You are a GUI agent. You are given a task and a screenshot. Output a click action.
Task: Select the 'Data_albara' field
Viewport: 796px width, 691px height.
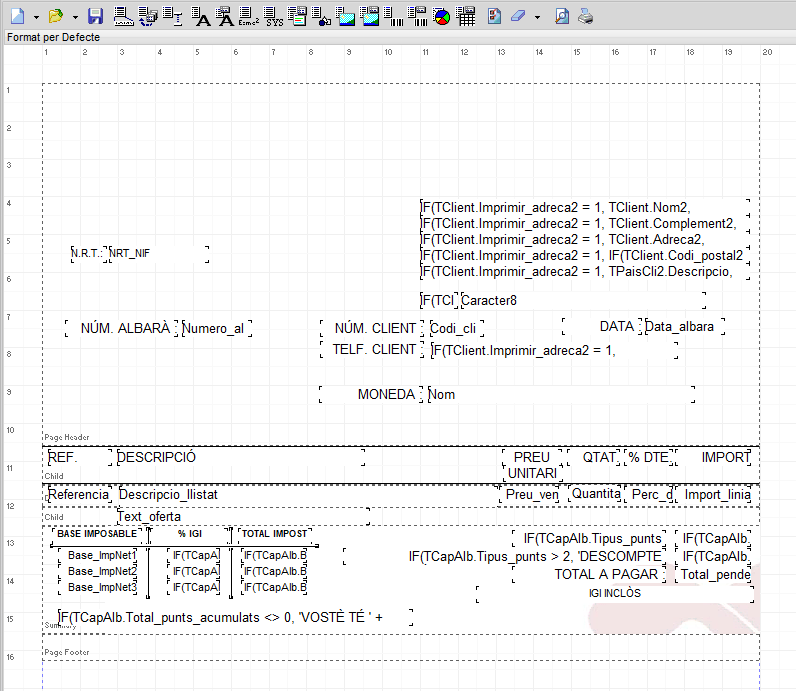[684, 326]
